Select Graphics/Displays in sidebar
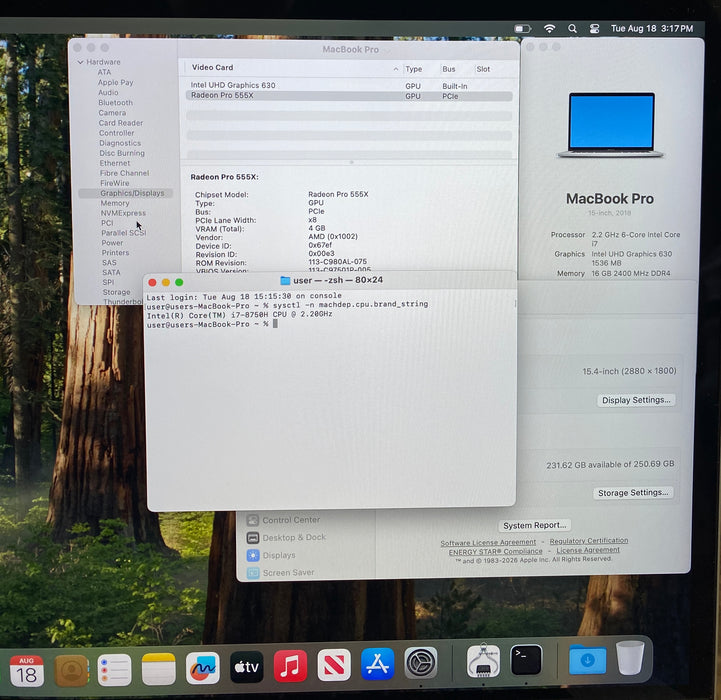The width and height of the screenshot is (721, 700). [126, 193]
